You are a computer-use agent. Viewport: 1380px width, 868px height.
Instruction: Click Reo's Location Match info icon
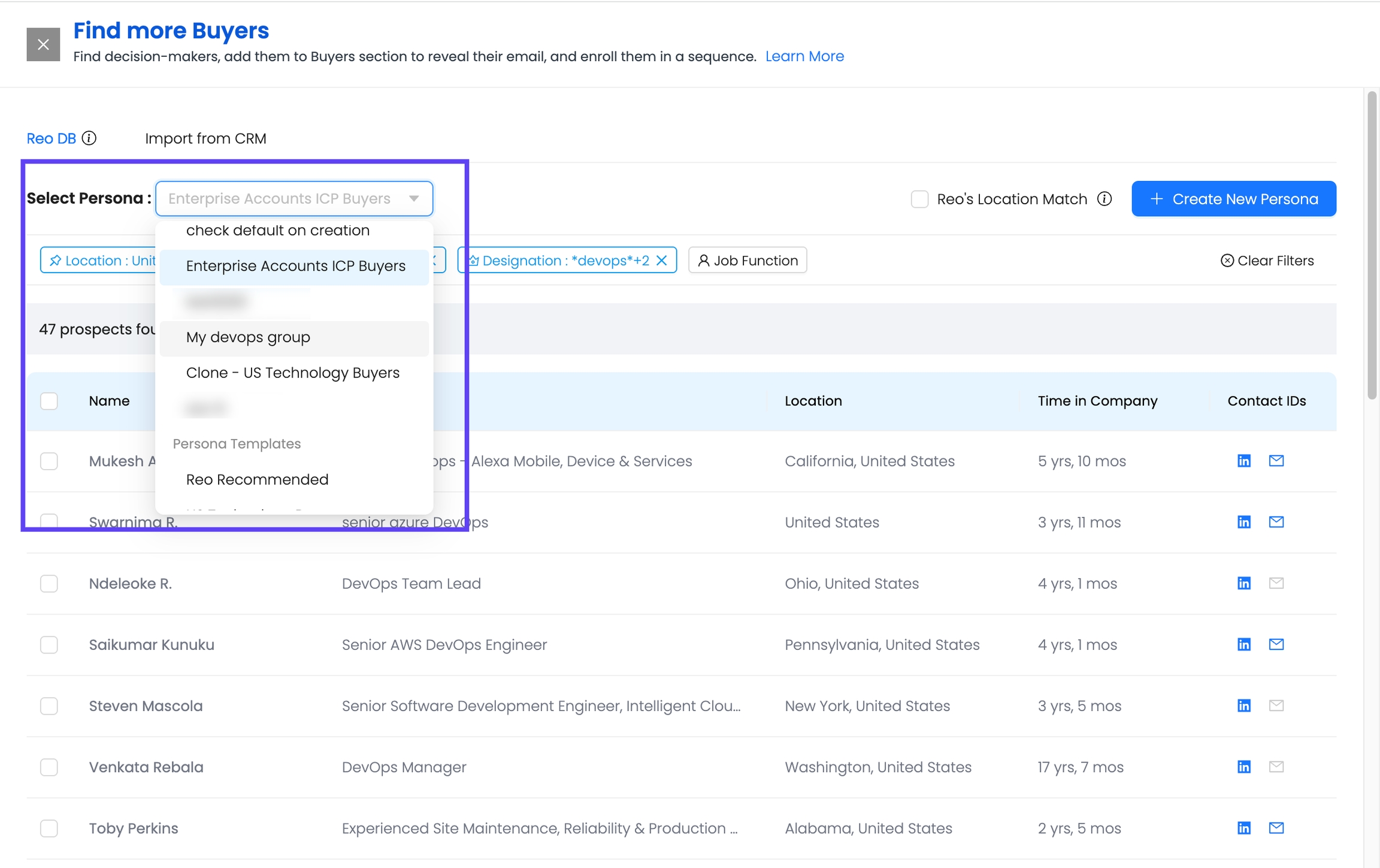coord(1104,199)
